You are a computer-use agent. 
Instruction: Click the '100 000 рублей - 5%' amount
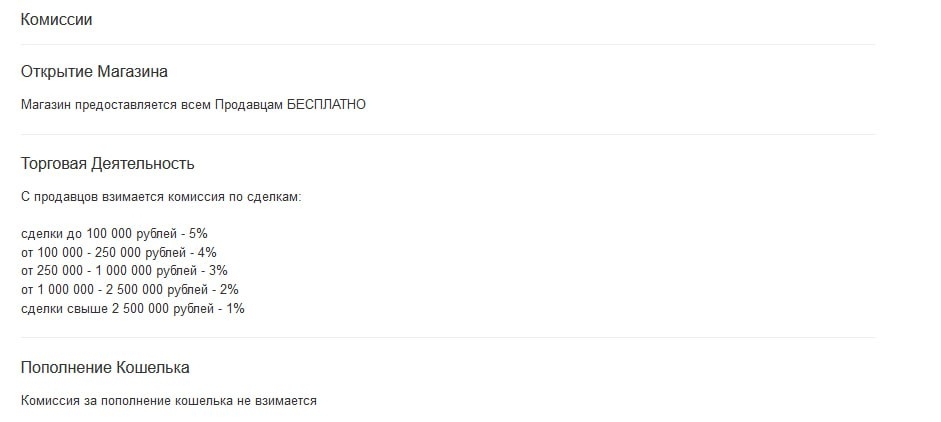[x=147, y=234]
